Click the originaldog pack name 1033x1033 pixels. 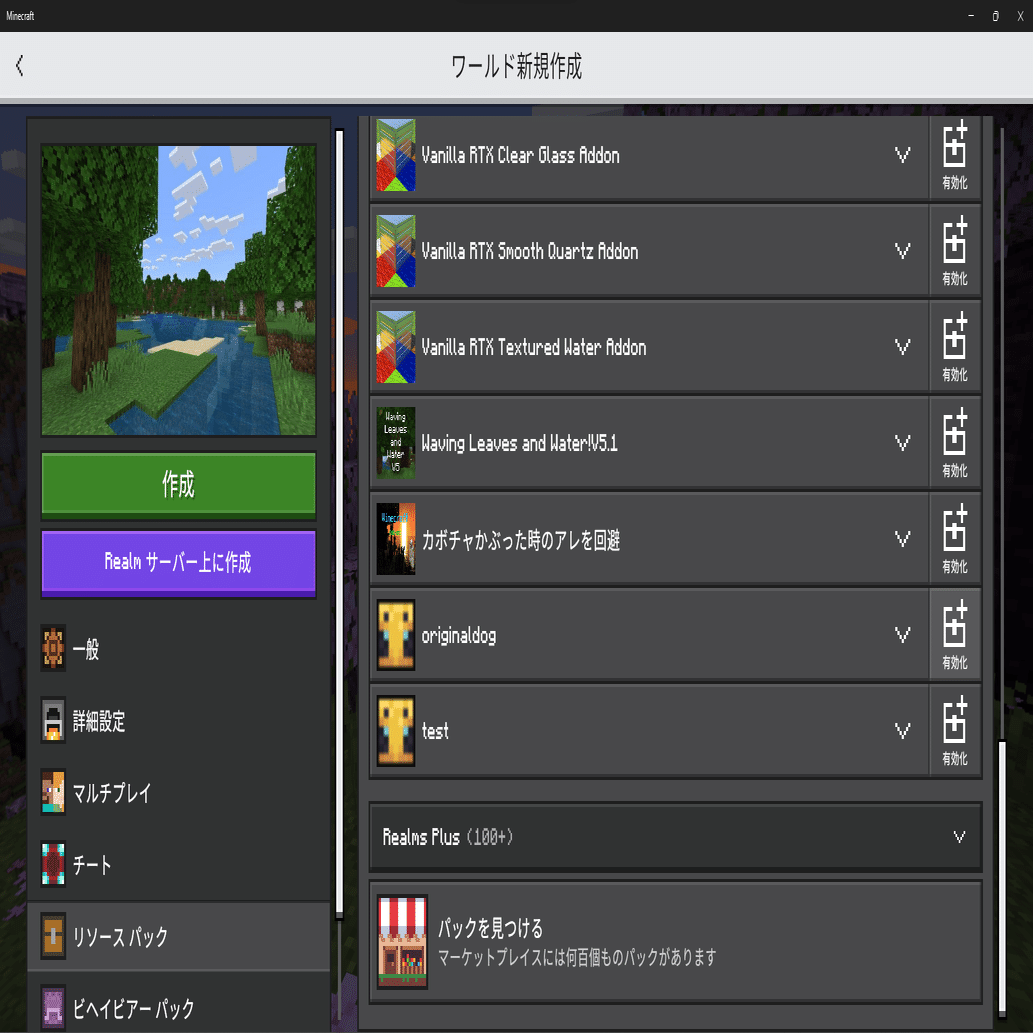459,636
